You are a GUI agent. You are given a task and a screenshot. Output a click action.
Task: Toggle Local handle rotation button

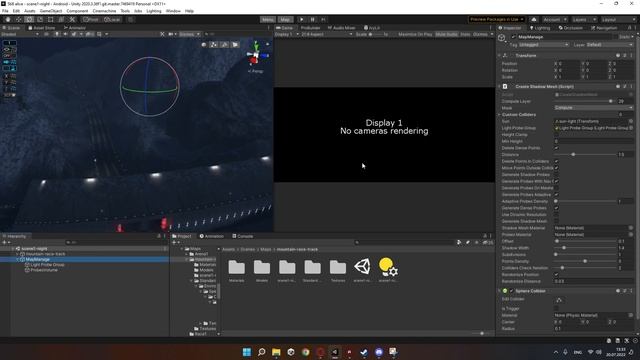[112, 20]
